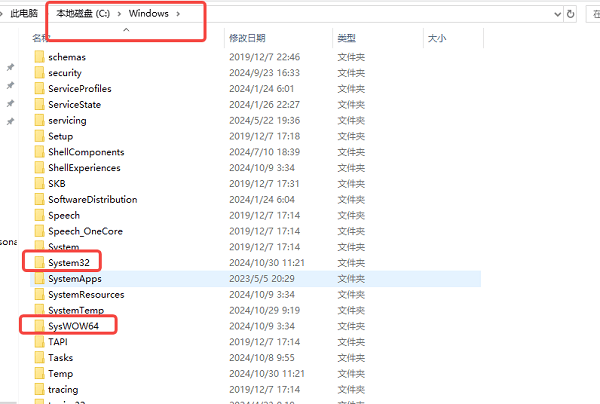The height and width of the screenshot is (404, 600).
Task: Click the Windows breadcrumb segment
Action: click(x=148, y=14)
